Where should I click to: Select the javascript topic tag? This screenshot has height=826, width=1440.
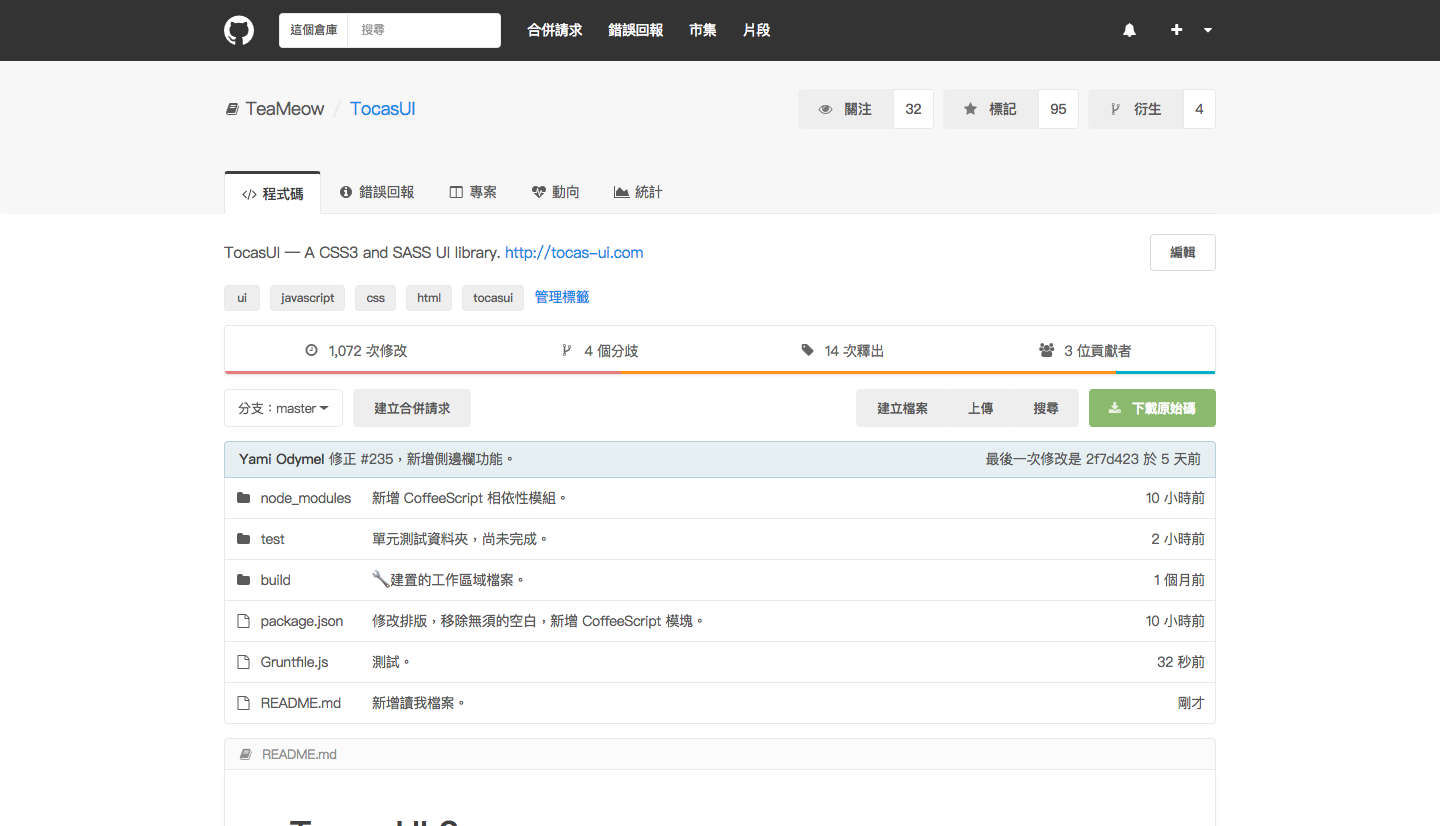308,298
